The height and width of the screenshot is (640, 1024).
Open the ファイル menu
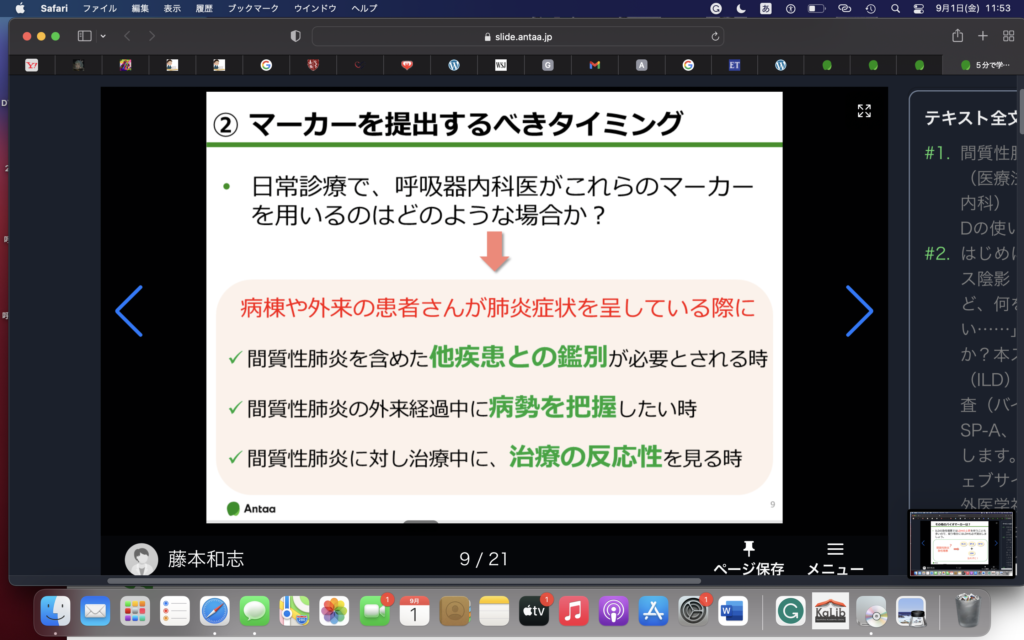(x=99, y=8)
